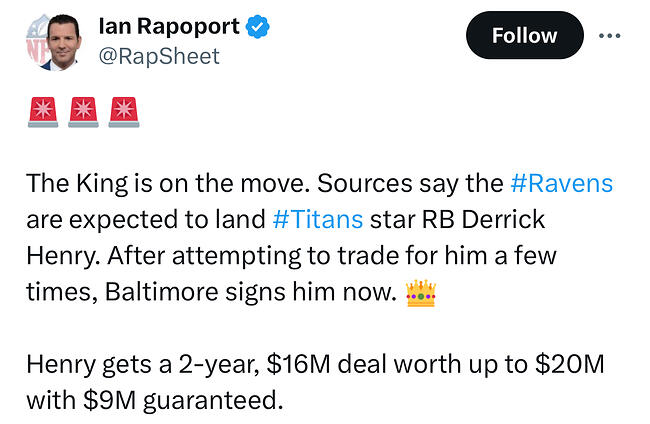Click the middle red siren emoji
The width and height of the screenshot is (650, 424).
82,112
